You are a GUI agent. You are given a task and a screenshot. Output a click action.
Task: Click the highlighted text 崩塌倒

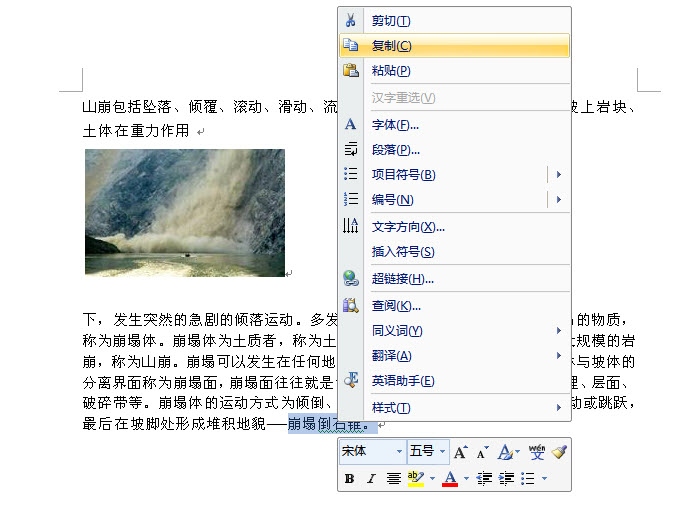tap(310, 424)
